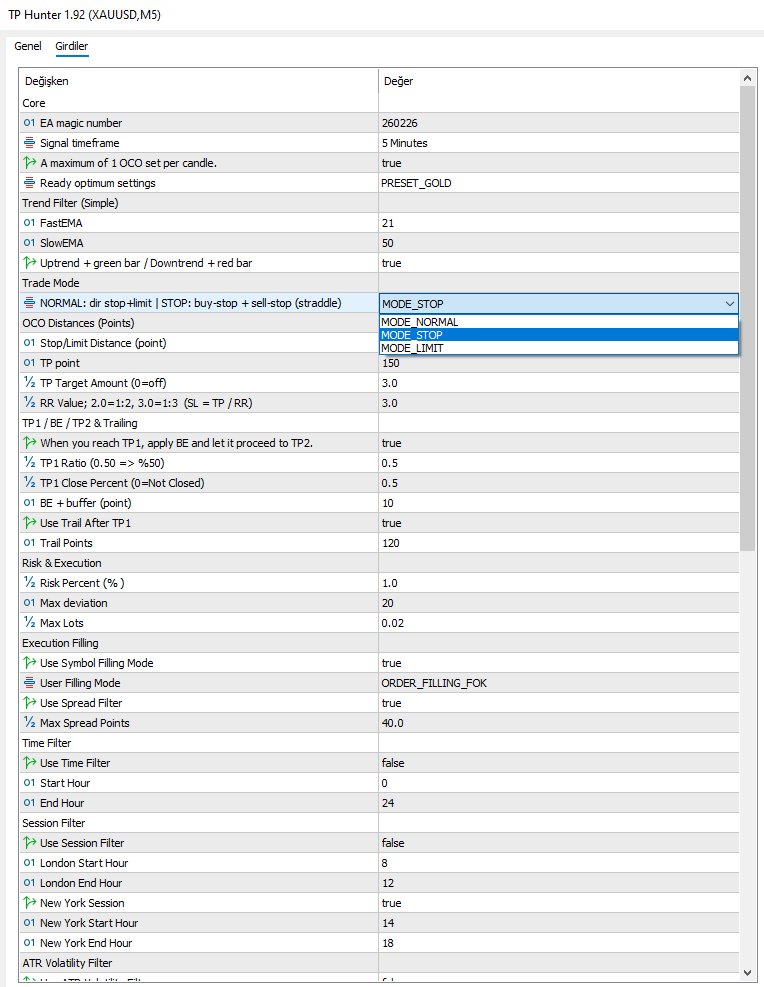
Task: Click the double icon beside TP Target Amount
Action: pyautogui.click(x=30, y=383)
